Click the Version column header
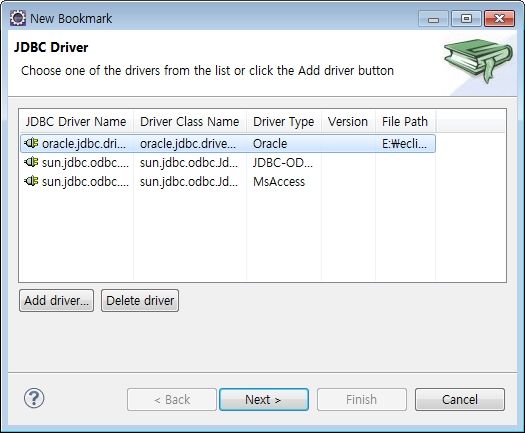 tap(348, 122)
